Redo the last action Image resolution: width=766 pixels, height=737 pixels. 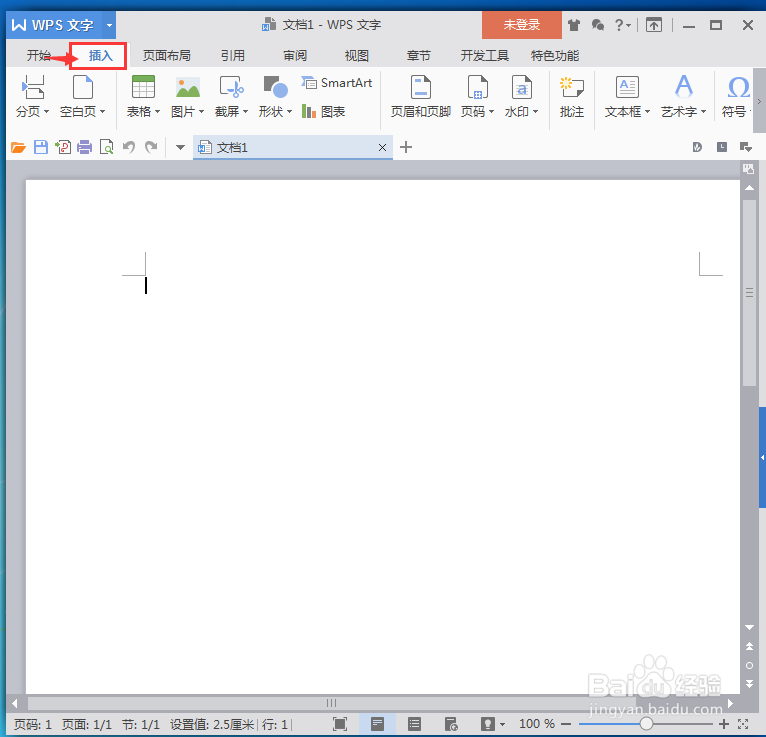151,147
